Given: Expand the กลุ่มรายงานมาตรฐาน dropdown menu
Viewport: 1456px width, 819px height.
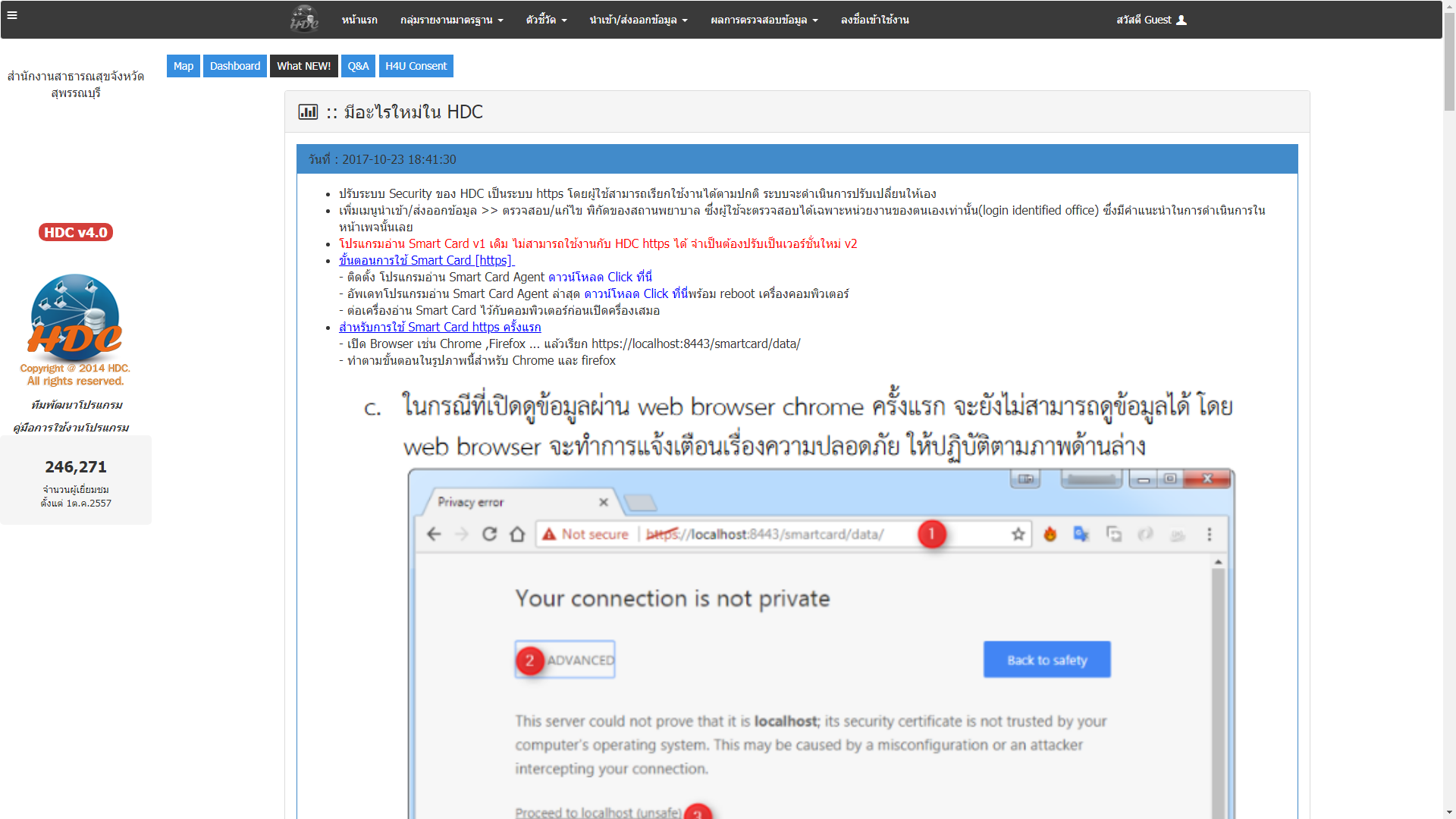Looking at the screenshot, I should (451, 20).
